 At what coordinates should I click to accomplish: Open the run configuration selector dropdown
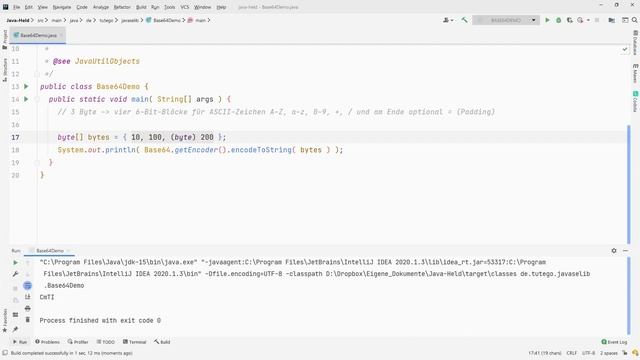[506, 20]
